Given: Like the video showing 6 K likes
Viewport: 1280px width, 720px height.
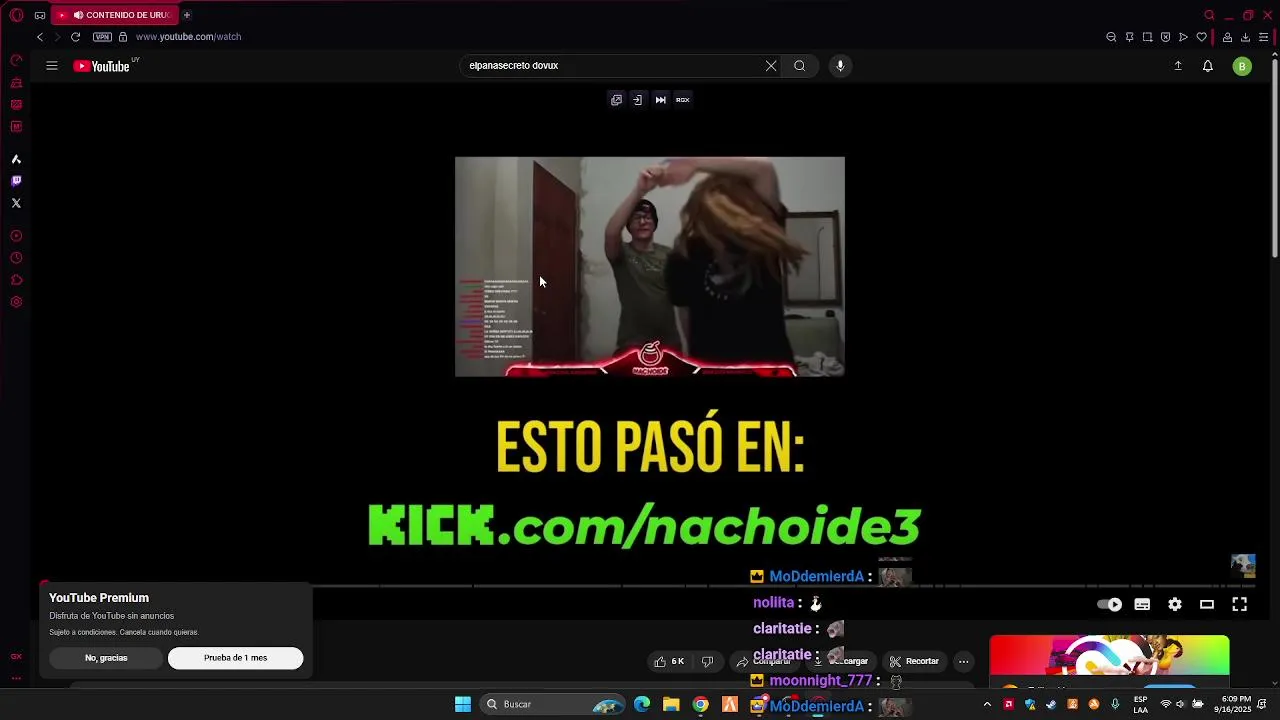Looking at the screenshot, I should [670, 661].
